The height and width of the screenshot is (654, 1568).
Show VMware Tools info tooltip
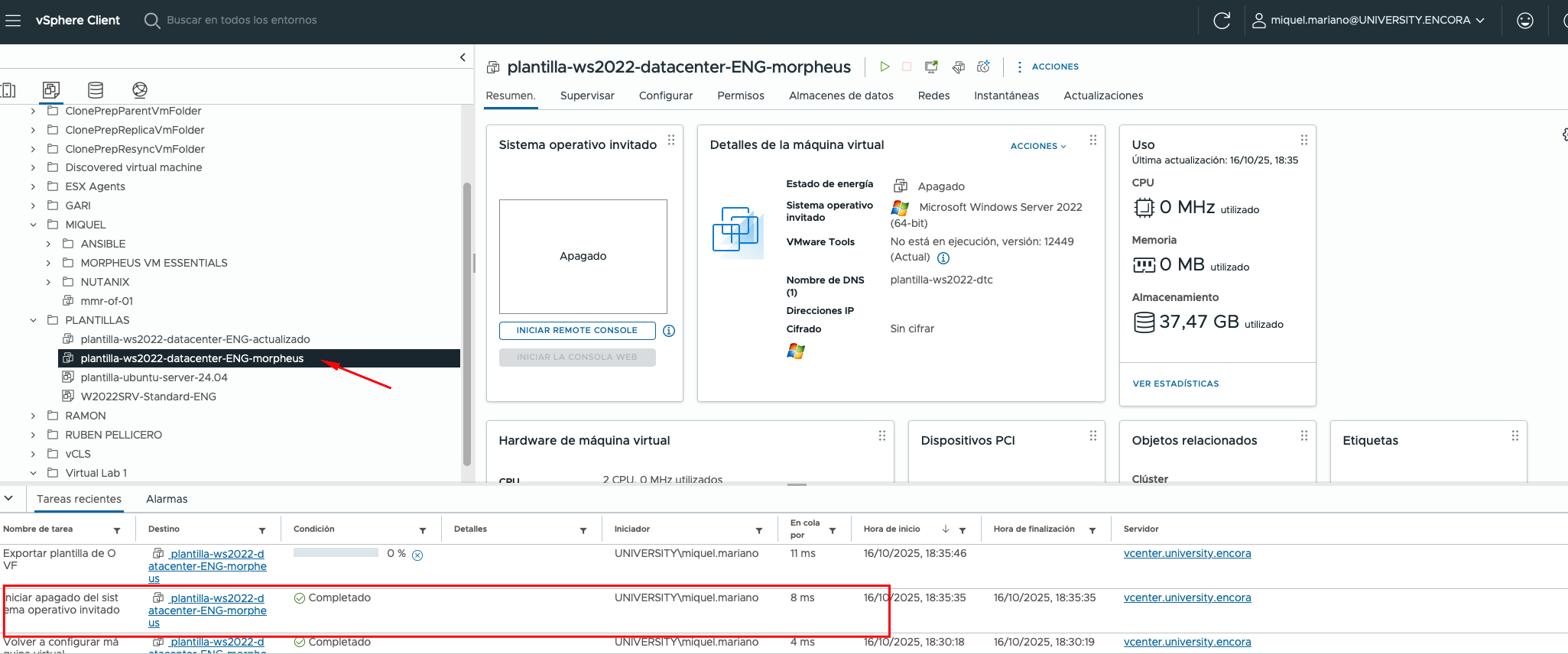coord(943,258)
